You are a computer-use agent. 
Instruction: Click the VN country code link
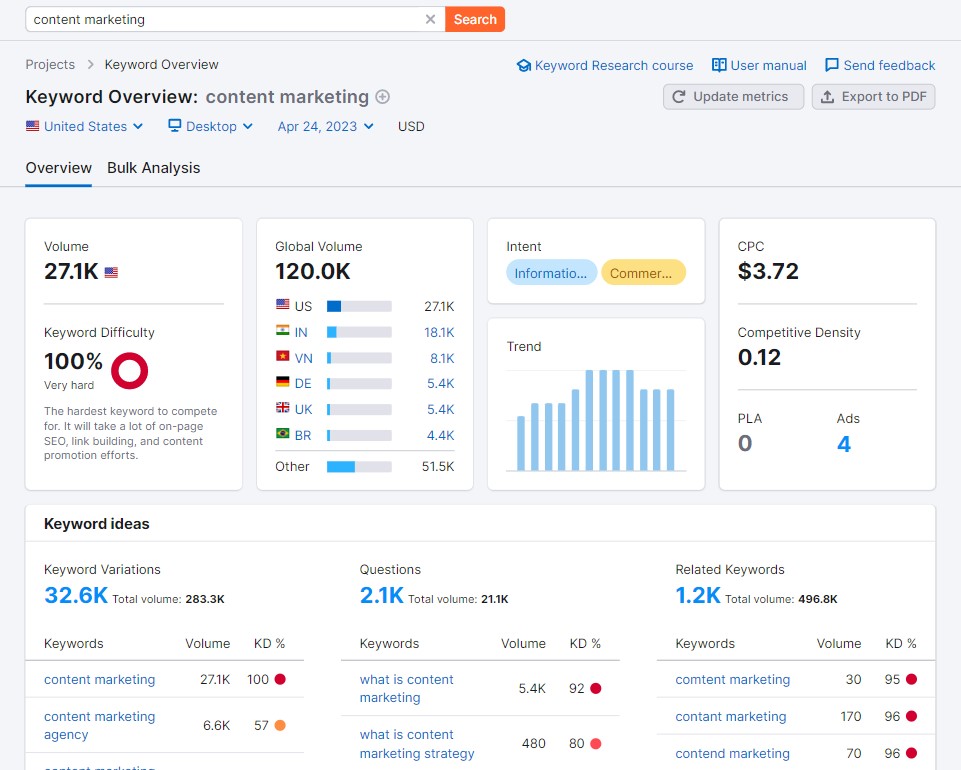303,358
